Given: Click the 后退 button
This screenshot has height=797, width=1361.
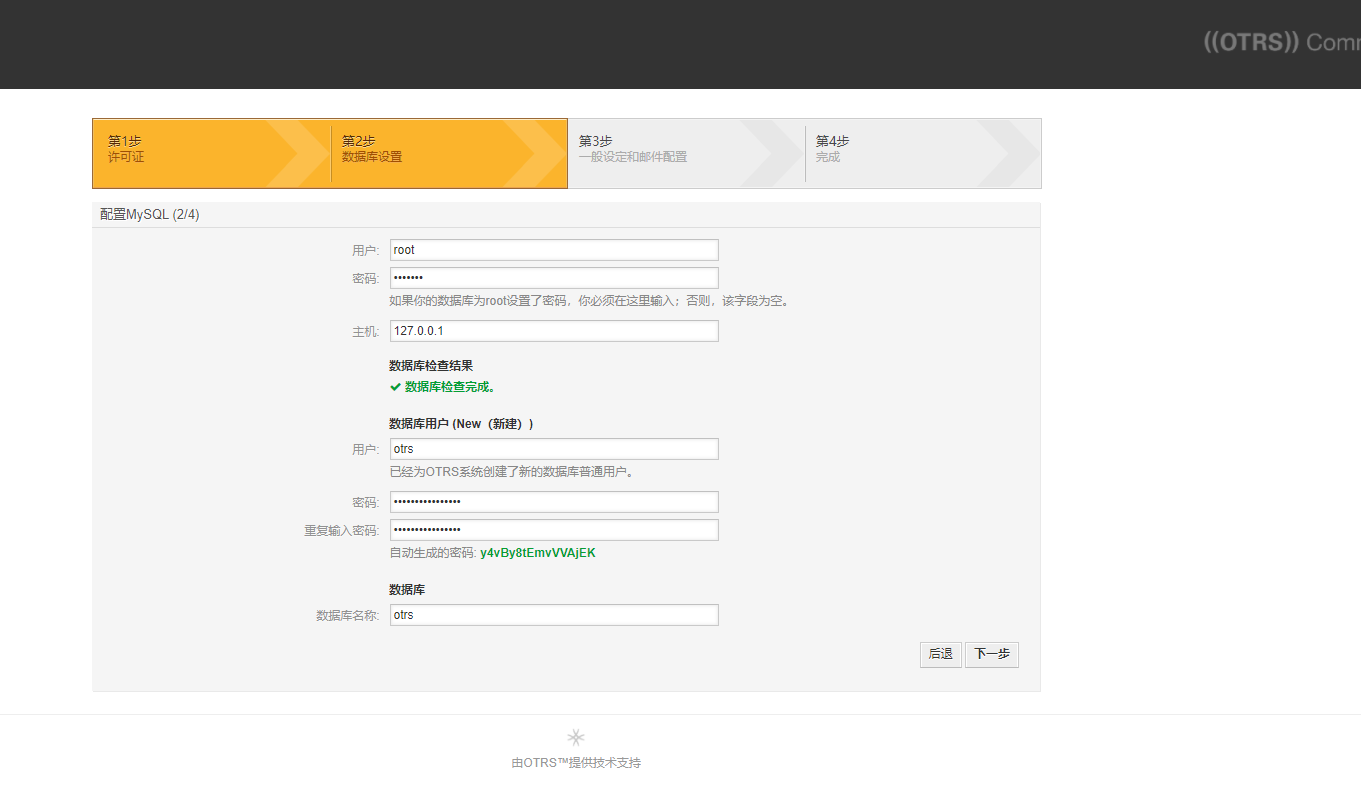Looking at the screenshot, I should [939, 654].
